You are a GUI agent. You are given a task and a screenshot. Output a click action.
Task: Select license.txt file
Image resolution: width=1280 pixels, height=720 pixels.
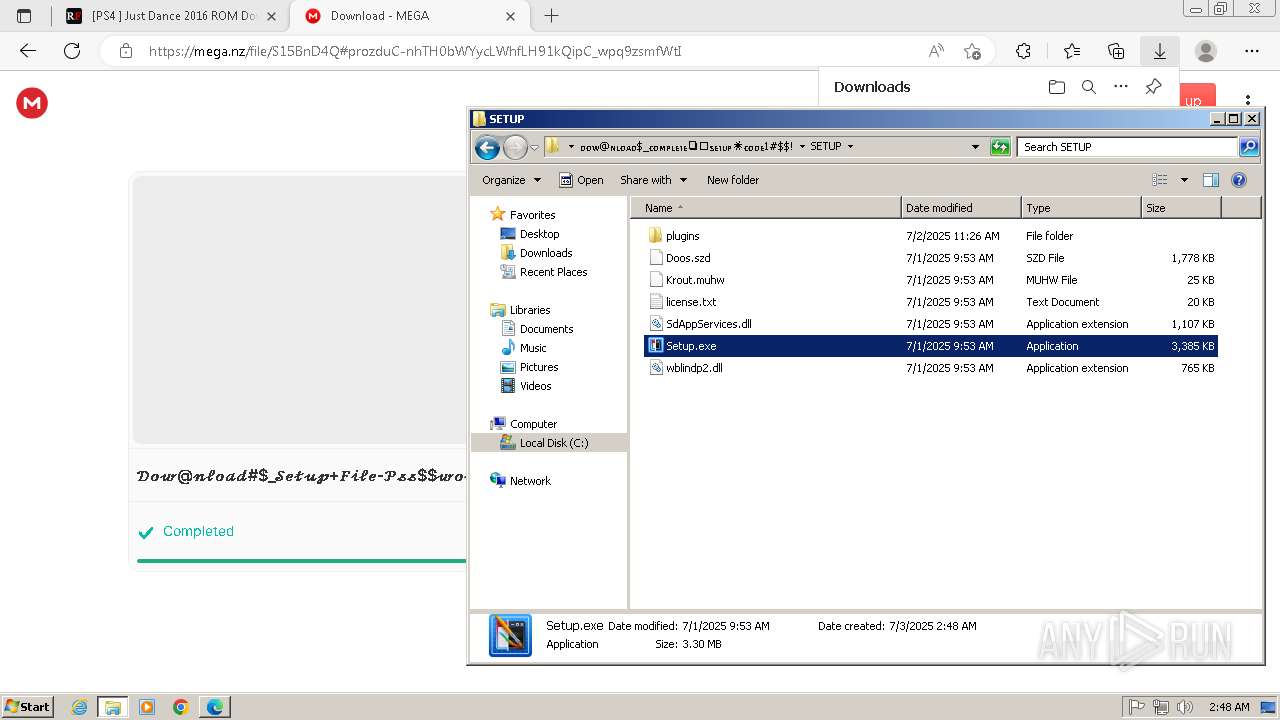pos(931,302)
